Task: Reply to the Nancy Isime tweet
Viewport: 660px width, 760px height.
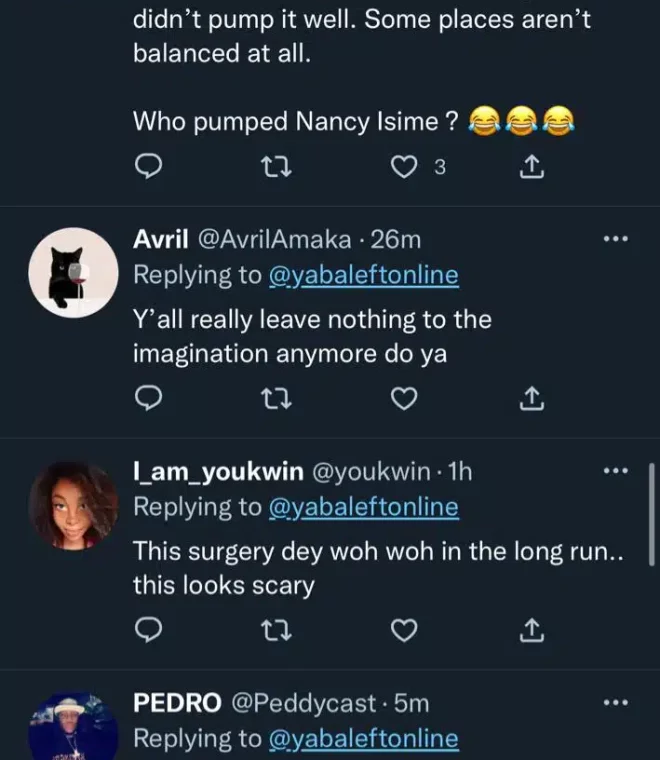Action: click(x=148, y=169)
